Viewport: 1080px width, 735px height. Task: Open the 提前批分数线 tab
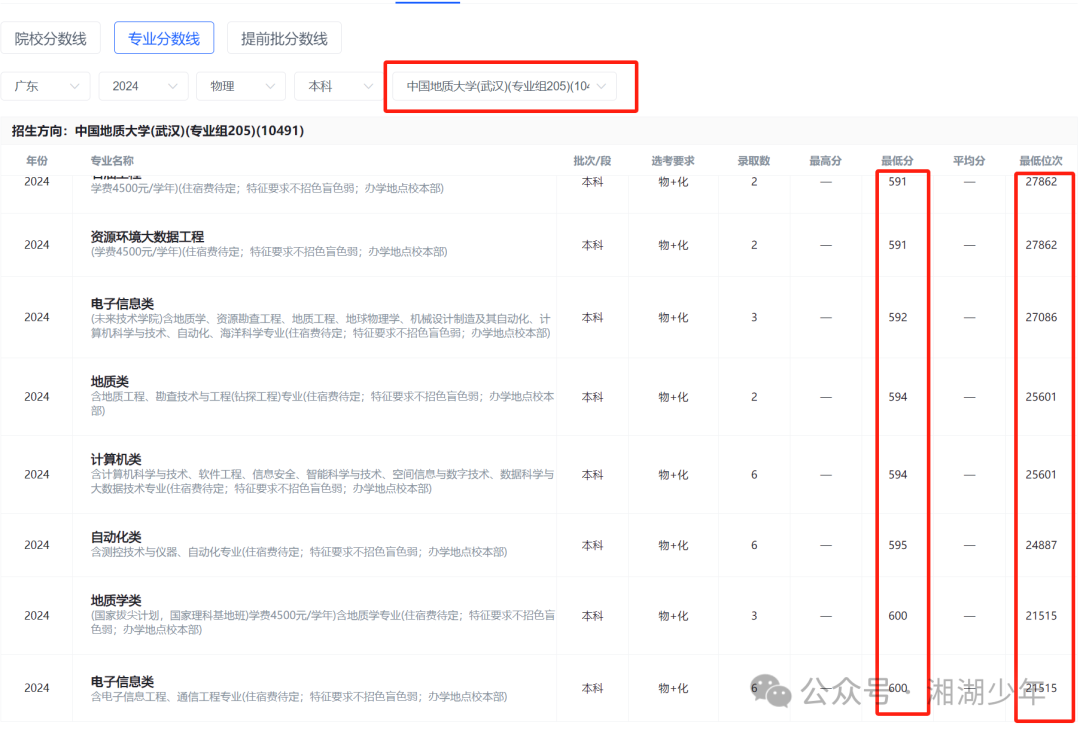pos(284,39)
